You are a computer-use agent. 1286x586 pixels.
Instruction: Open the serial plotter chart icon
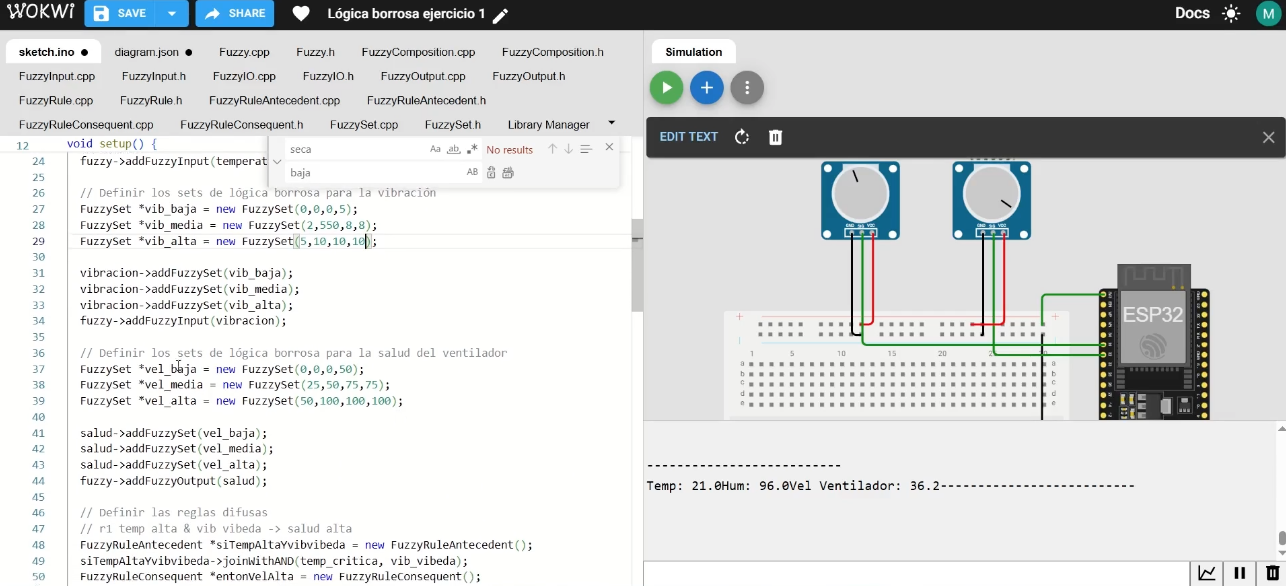point(1207,573)
